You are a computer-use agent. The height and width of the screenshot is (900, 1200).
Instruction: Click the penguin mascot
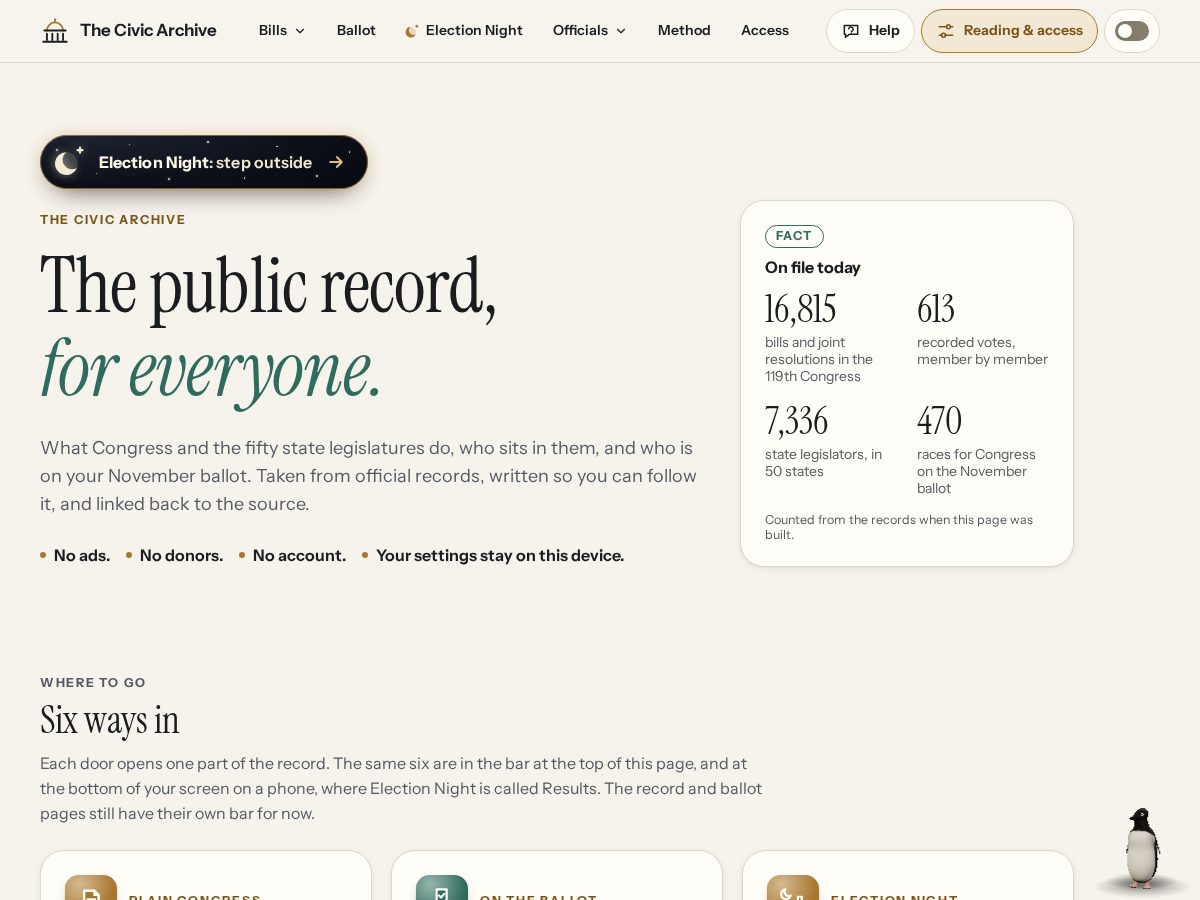tap(1141, 848)
